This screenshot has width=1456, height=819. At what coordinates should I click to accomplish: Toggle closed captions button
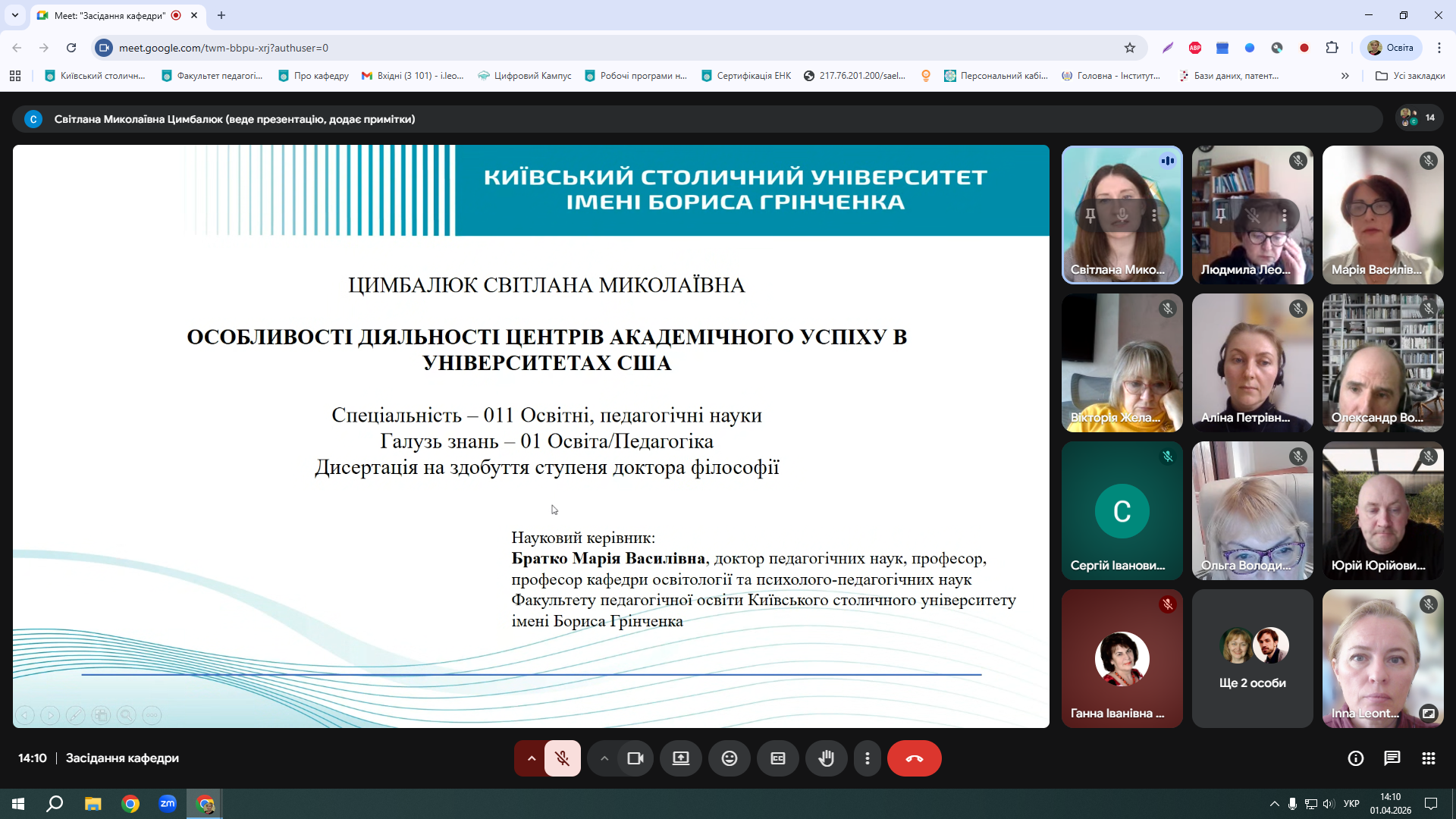coord(777,758)
